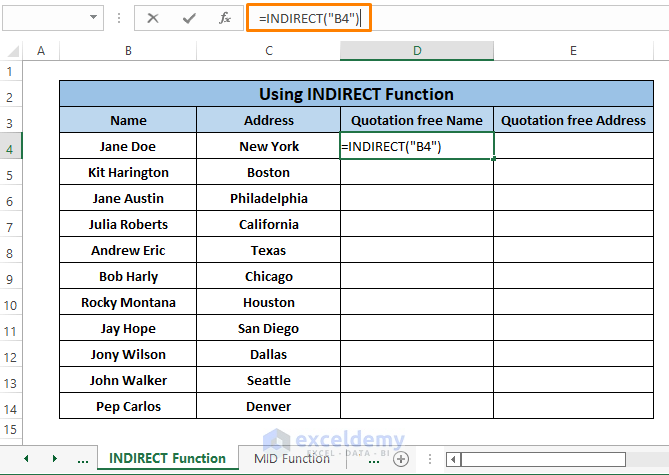Expand the Name Box dropdown arrow

point(94,18)
